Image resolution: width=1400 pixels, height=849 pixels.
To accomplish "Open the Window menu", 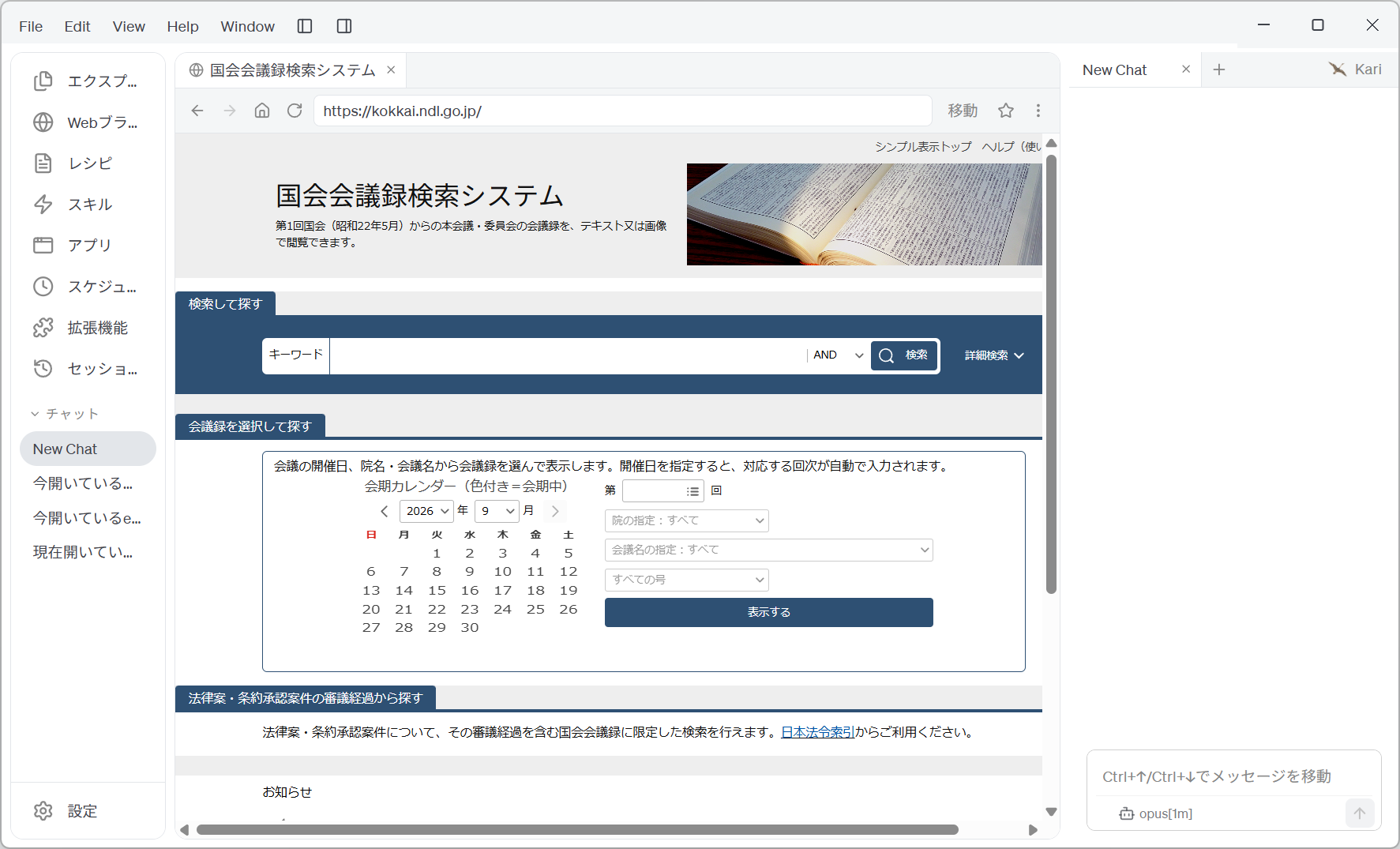I will coord(248,26).
